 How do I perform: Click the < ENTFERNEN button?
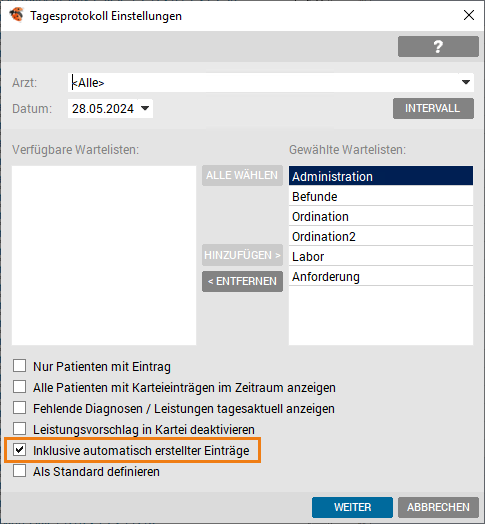coord(242,281)
